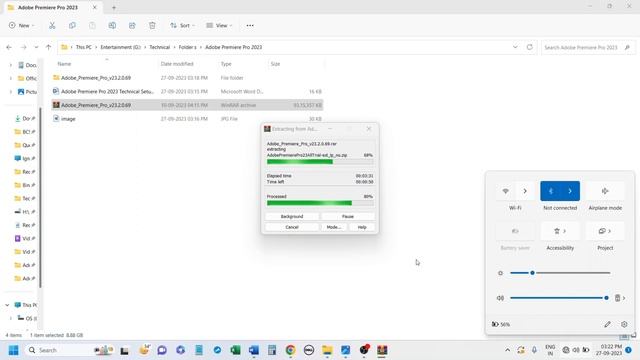Go up one folder level arrow
This screenshot has height=360, width=640.
point(48,47)
